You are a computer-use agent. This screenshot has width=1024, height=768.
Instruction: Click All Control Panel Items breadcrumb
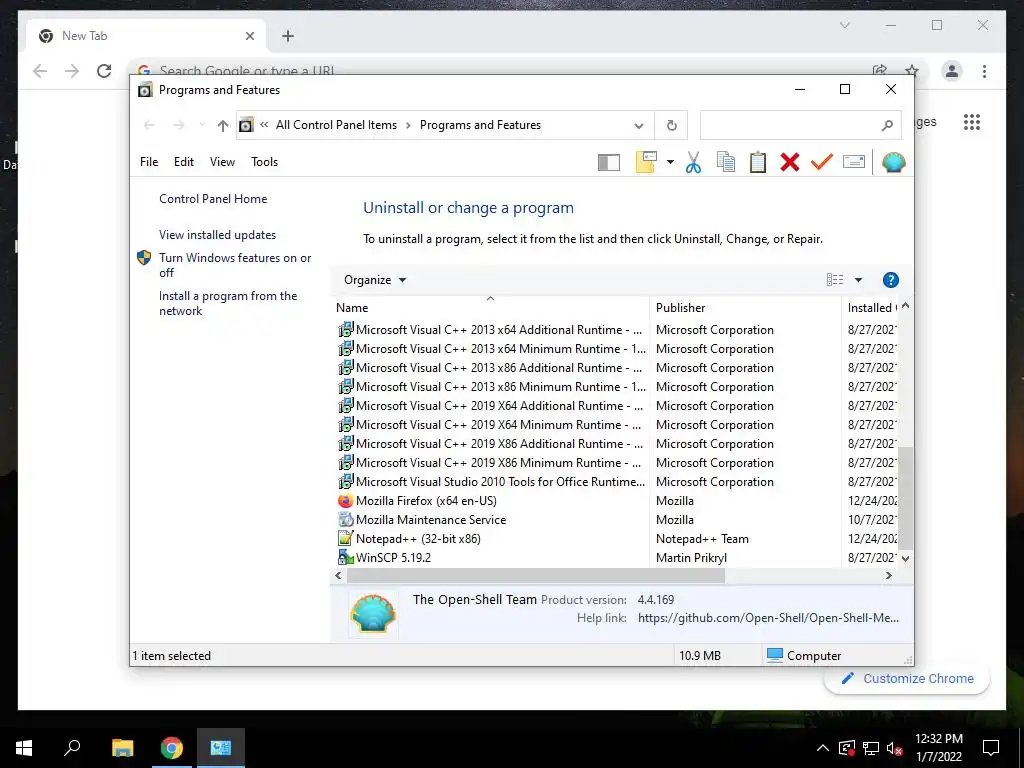(336, 125)
